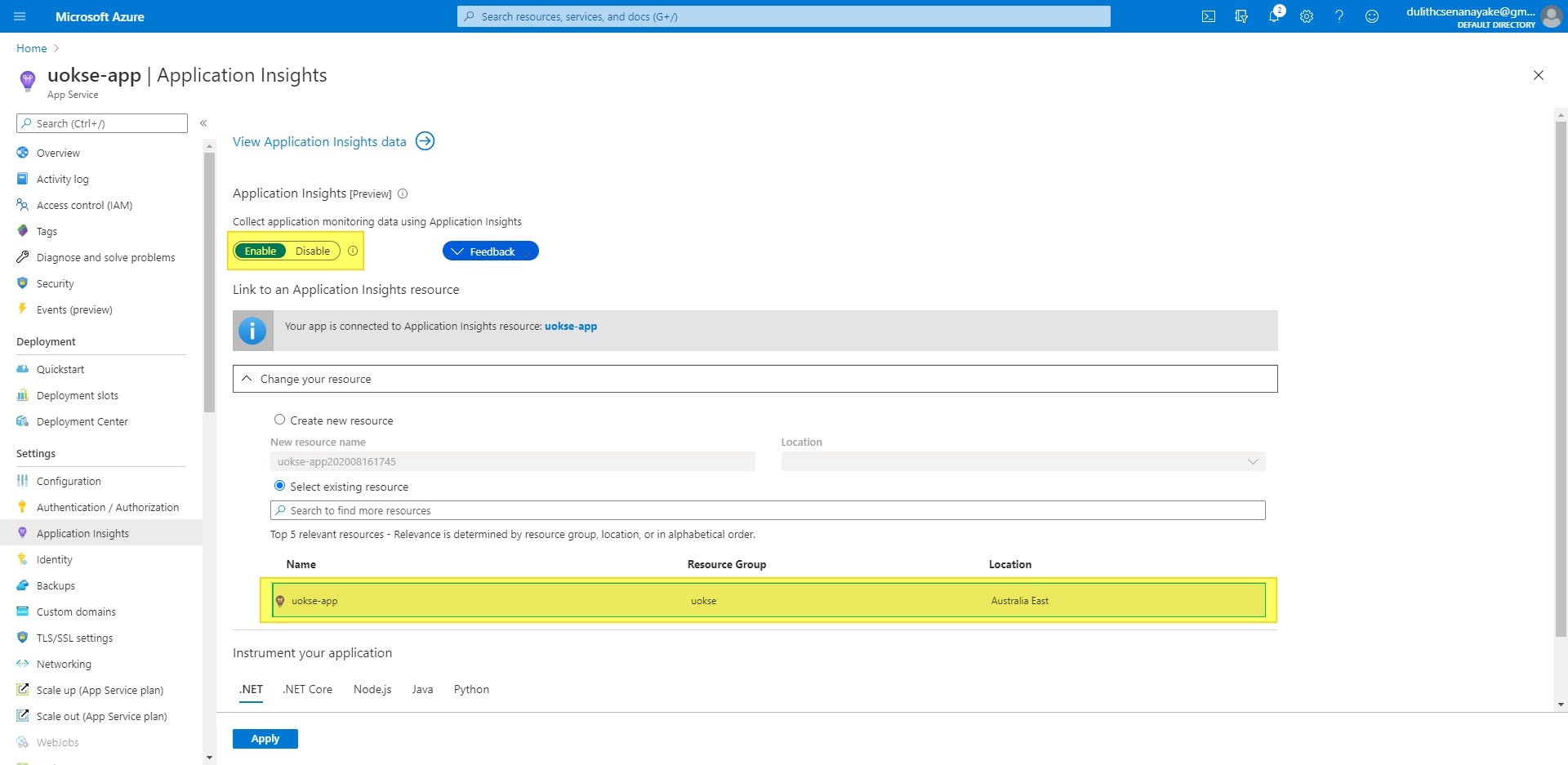Switch to the Python tab
Viewport: 1568px width, 765px height.
tap(471, 689)
